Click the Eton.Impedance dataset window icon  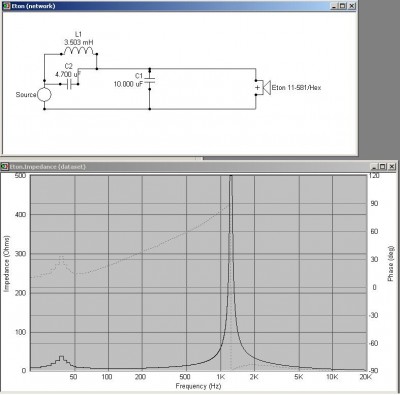pyautogui.click(x=5, y=166)
